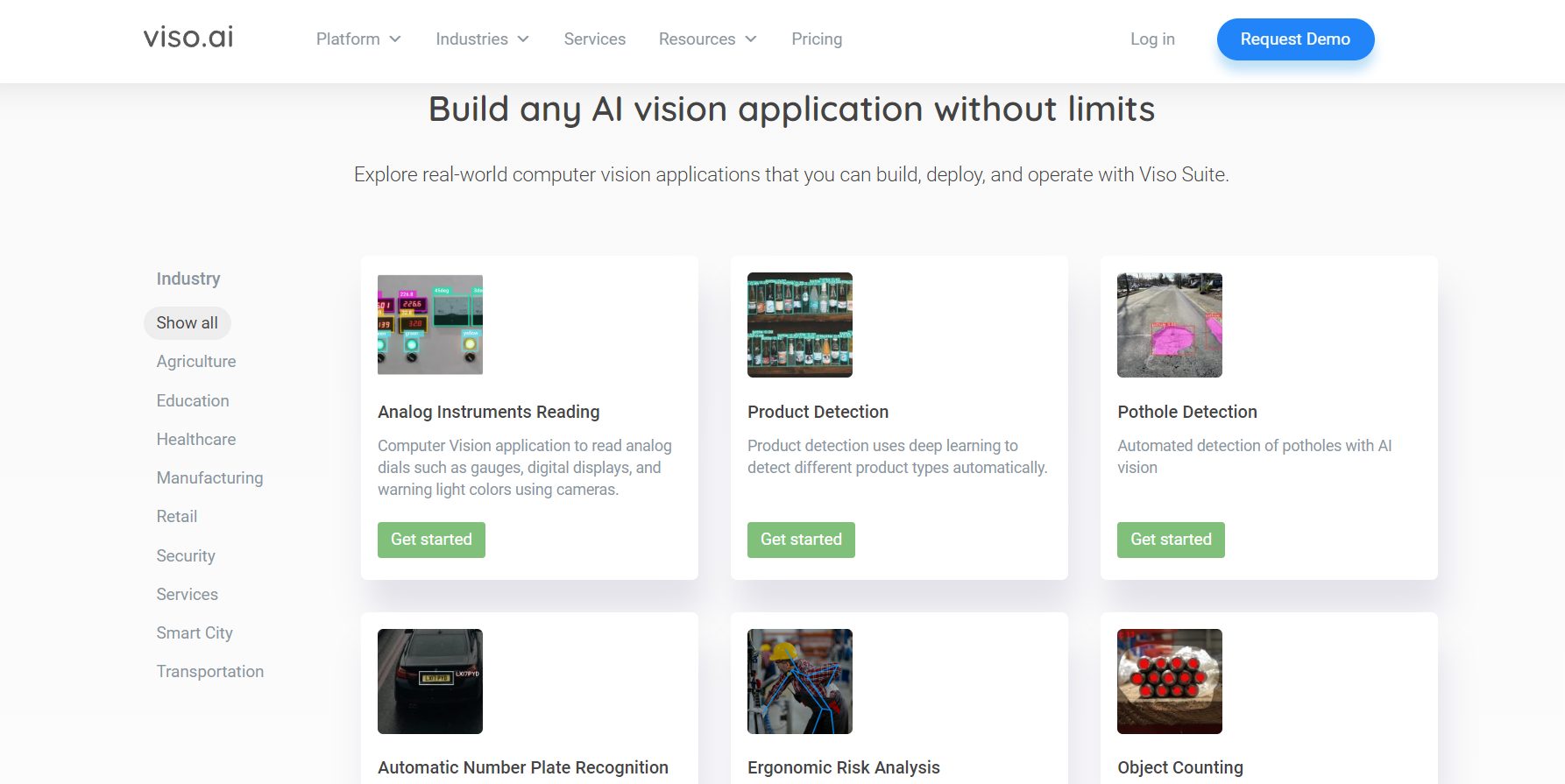This screenshot has height=784, width=1565.
Task: Click the Analog Instruments Reading description text
Action: 525,468
